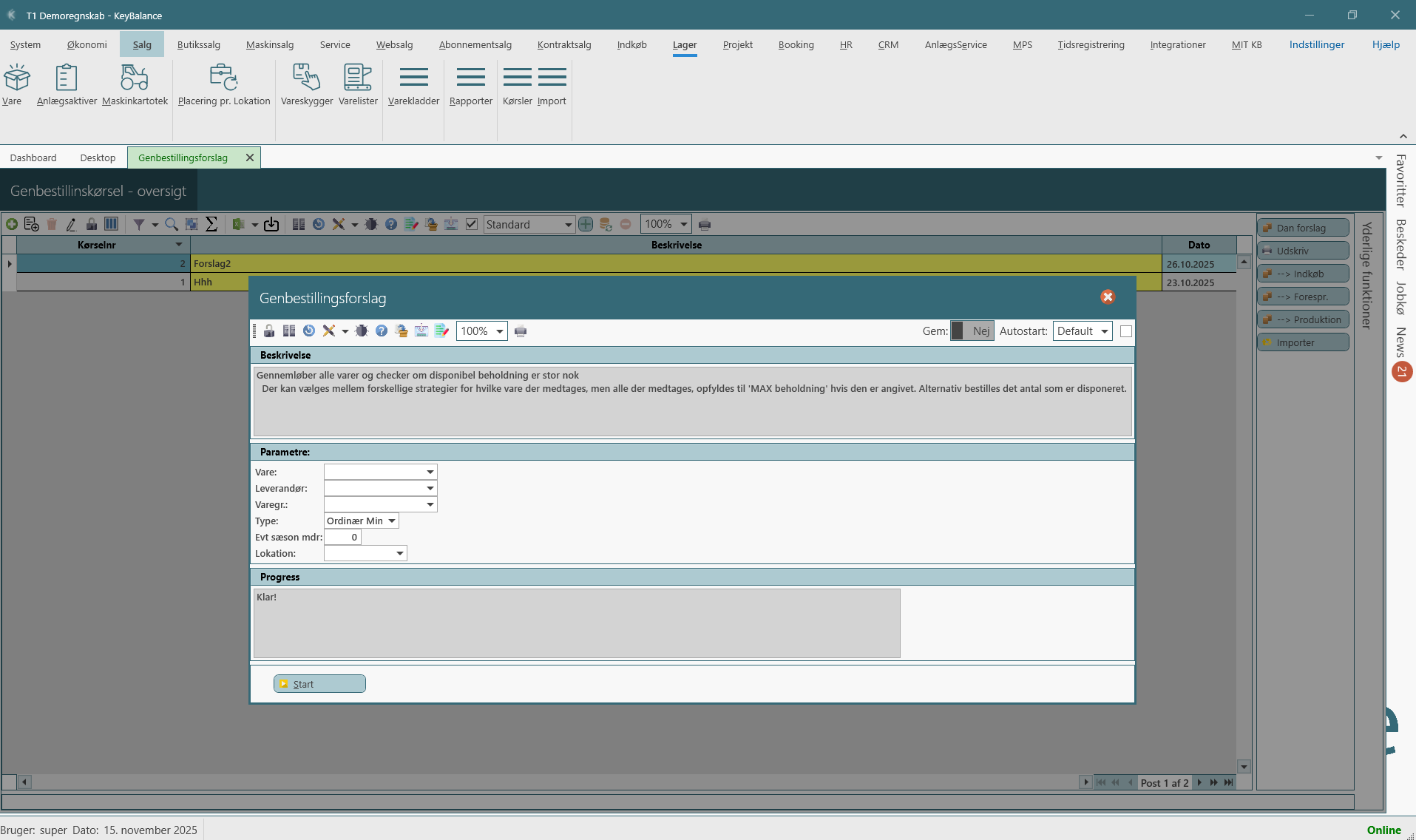Toggle the checkbox before Standard layout dropdown
The image size is (1416, 840).
(x=472, y=224)
